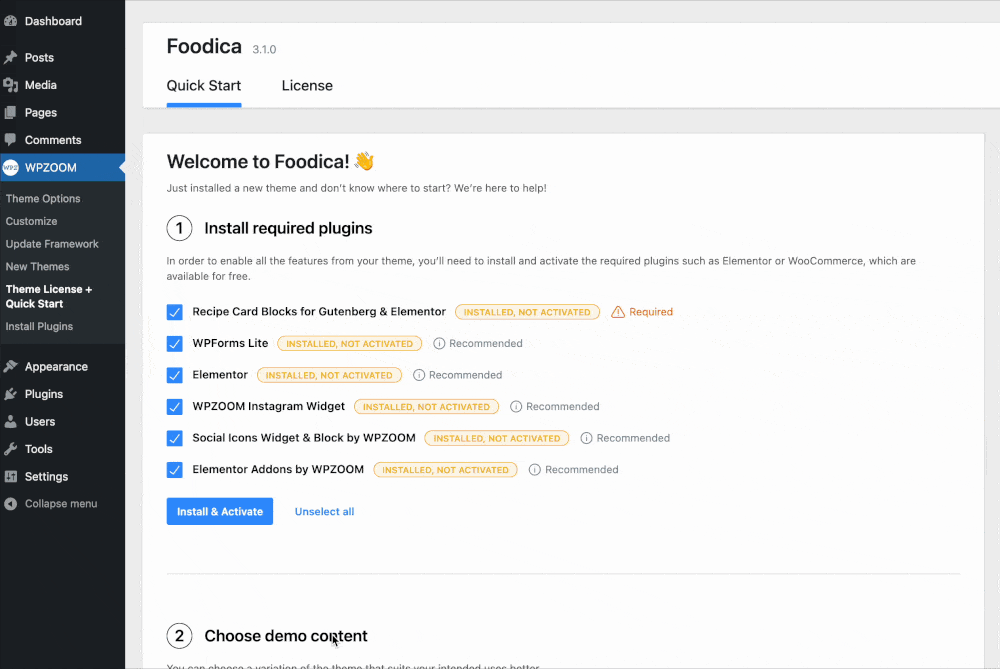1000x669 pixels.
Task: Click the status badge beside Social Icons Widget
Action: click(x=497, y=438)
